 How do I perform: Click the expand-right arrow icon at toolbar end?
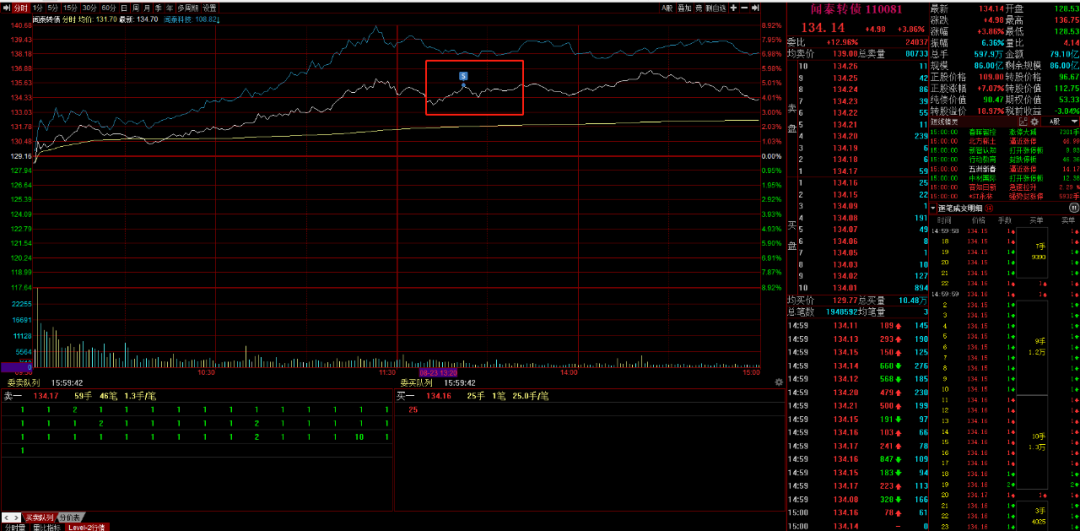756,8
